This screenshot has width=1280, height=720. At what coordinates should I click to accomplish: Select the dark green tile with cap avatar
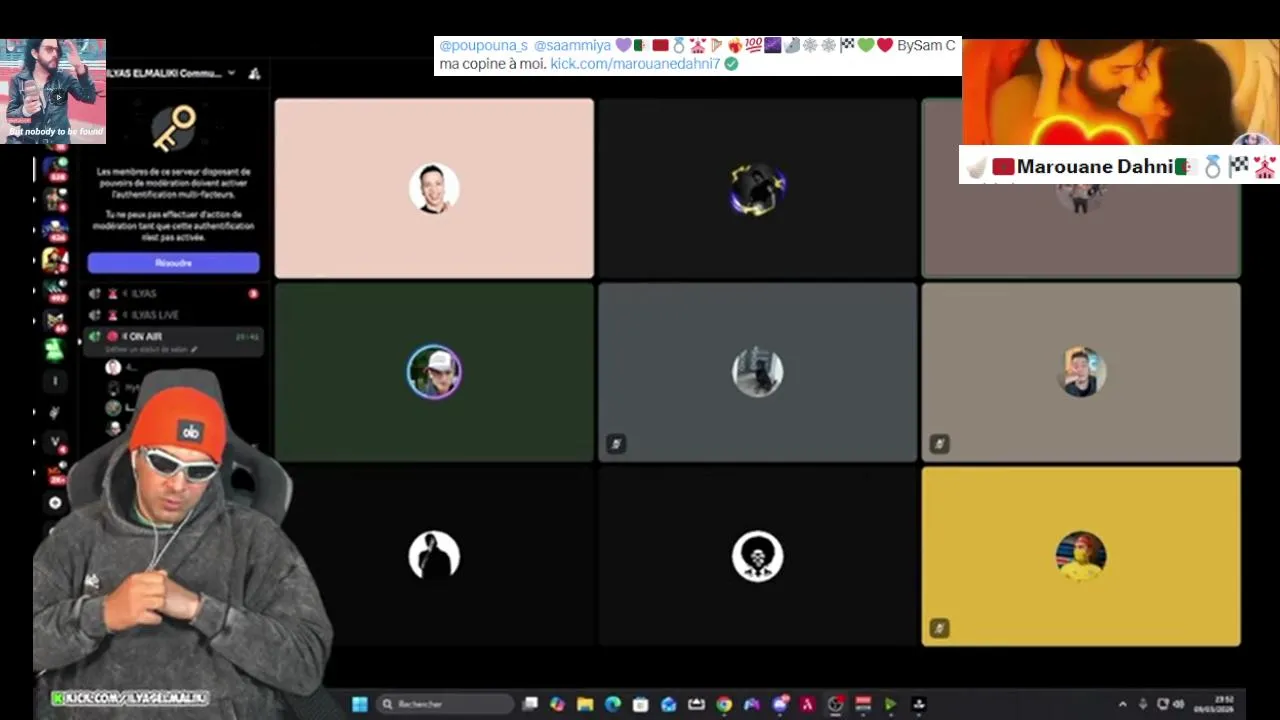tap(434, 372)
